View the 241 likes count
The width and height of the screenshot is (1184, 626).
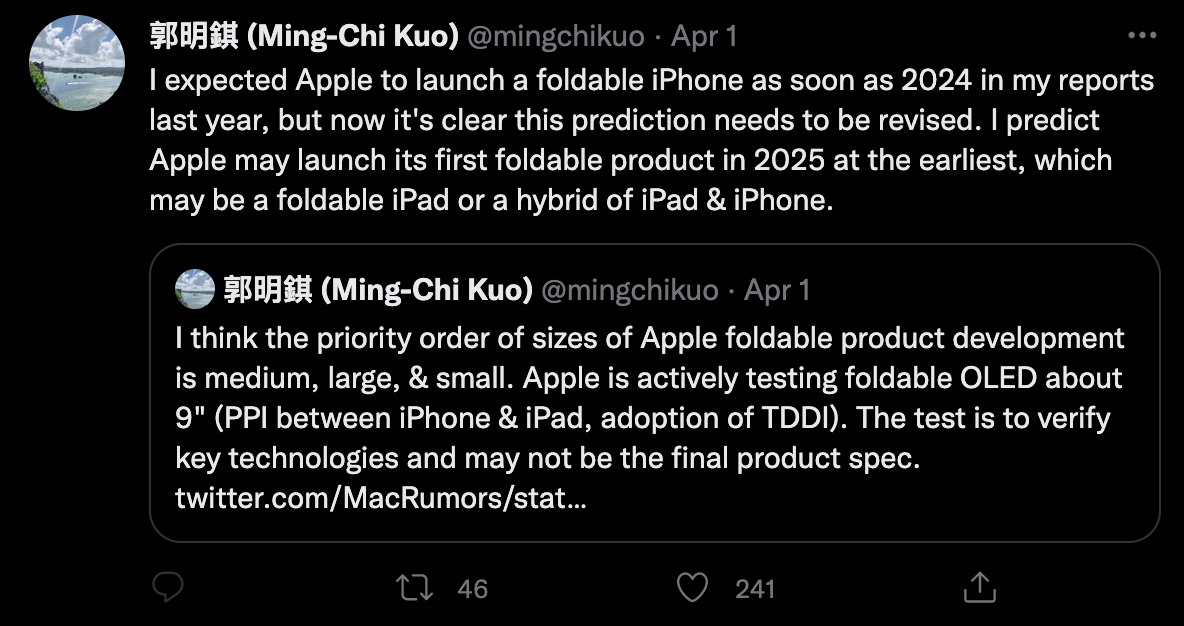pos(755,588)
